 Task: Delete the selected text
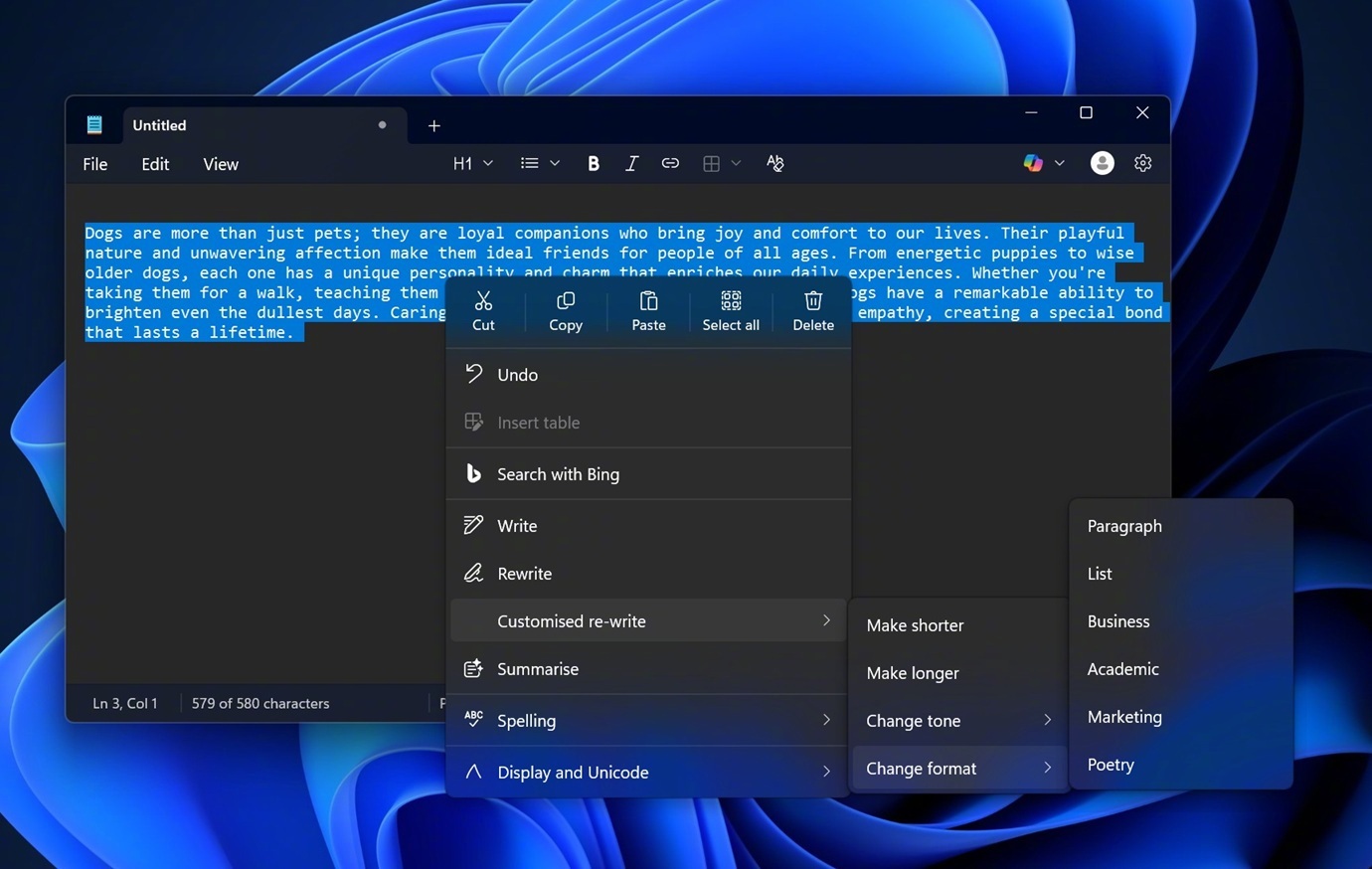coord(812,310)
